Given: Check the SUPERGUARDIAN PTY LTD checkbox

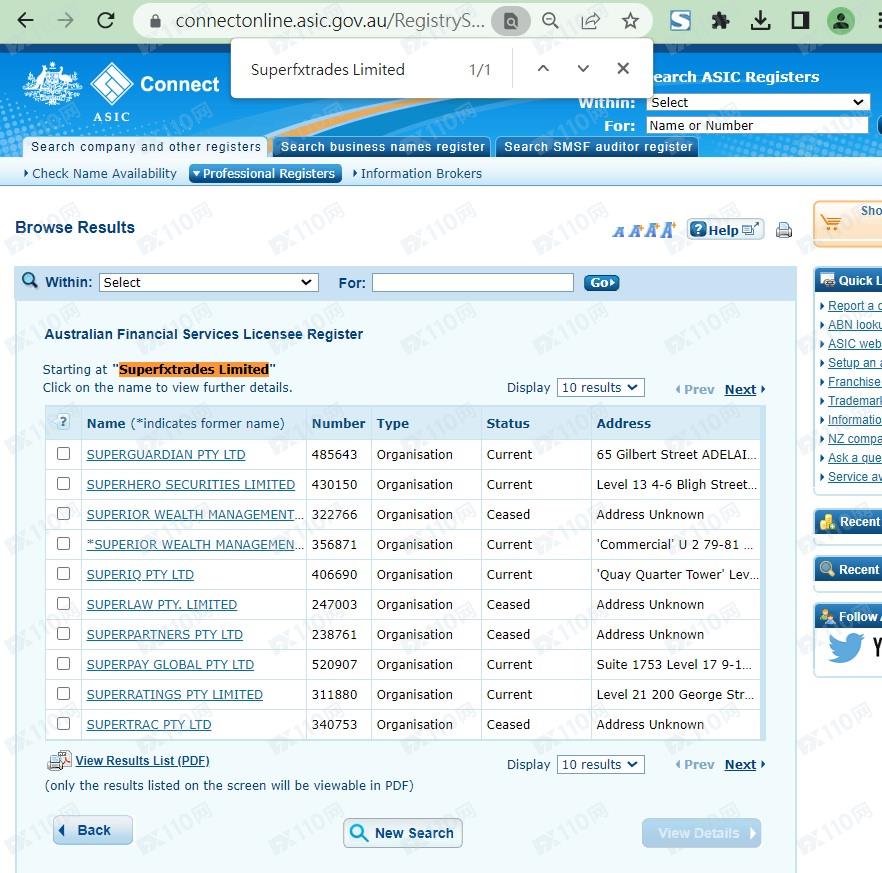Looking at the screenshot, I should coord(64,454).
